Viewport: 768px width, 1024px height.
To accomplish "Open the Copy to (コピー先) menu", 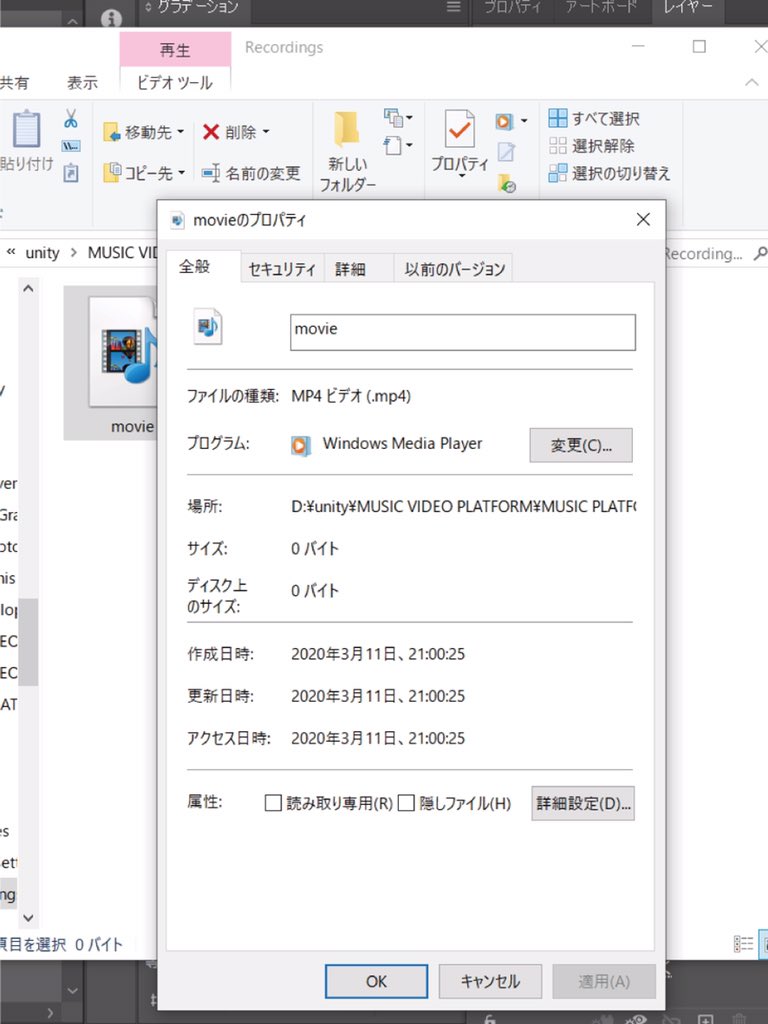I will pos(144,173).
